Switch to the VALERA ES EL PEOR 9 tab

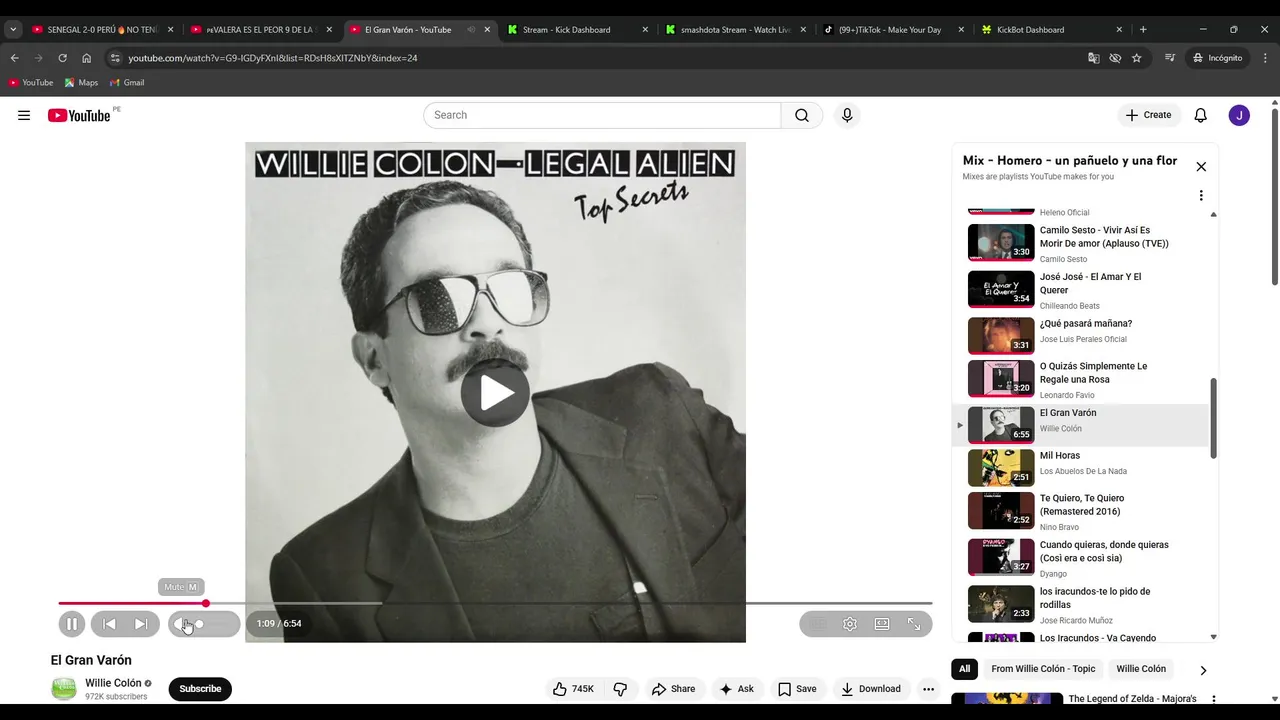click(x=262, y=30)
